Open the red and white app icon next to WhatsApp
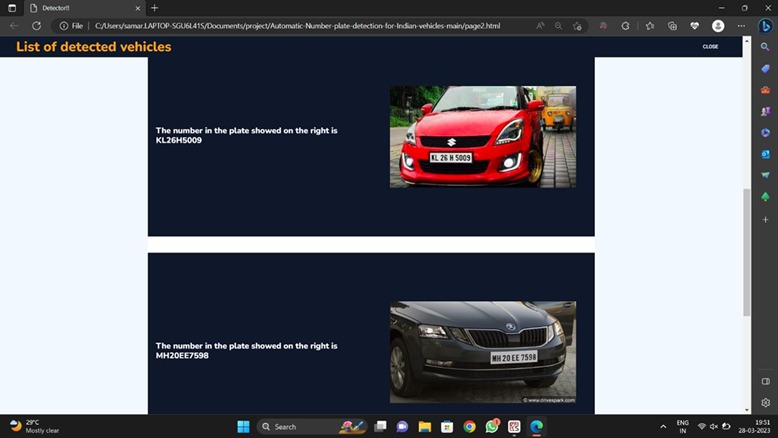The image size is (778, 438). 514,427
